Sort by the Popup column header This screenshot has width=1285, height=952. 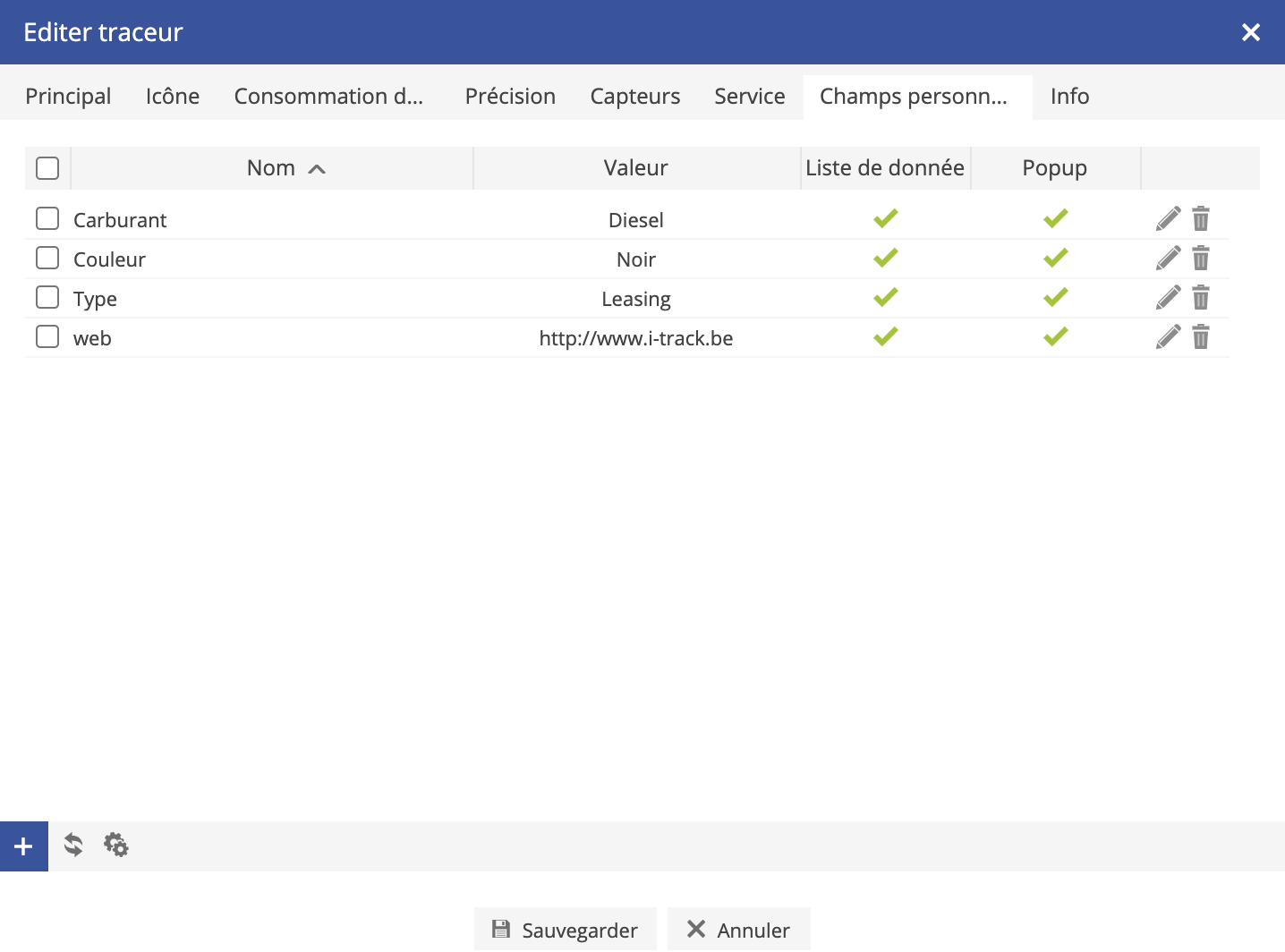1054,168
